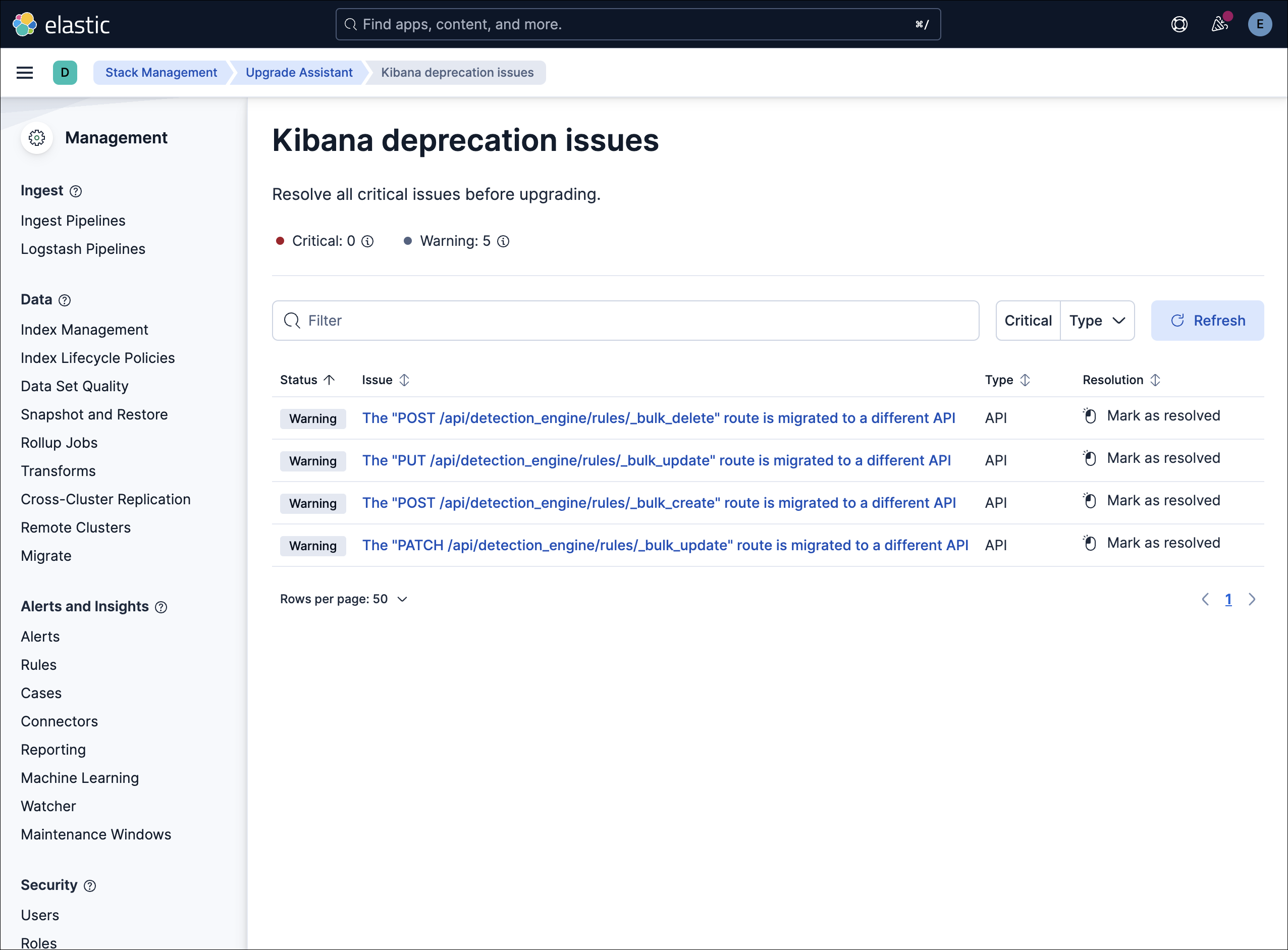Image resolution: width=1288 pixels, height=950 pixels.
Task: Open Rollup Jobs in sidebar
Action: click(x=59, y=443)
